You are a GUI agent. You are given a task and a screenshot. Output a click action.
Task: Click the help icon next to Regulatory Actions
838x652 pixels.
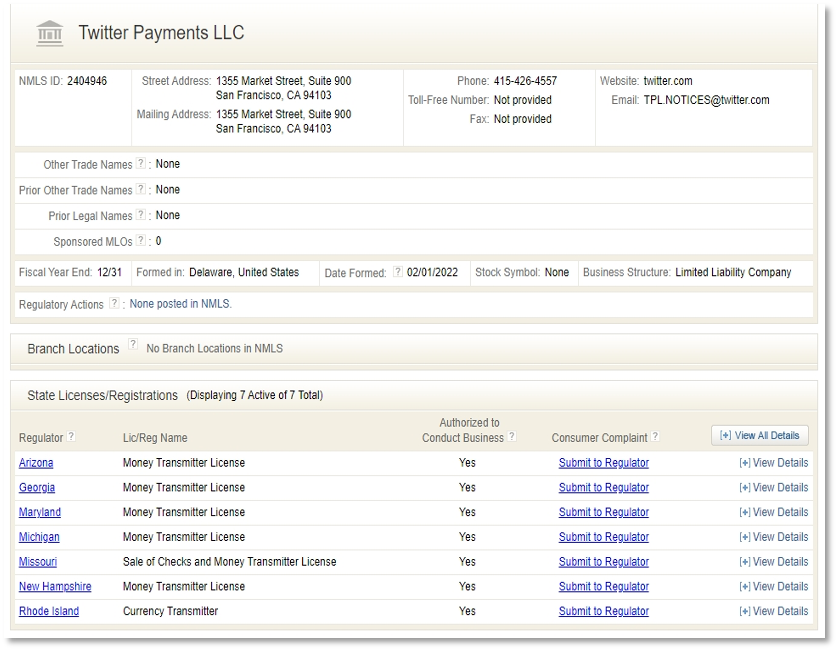114,303
